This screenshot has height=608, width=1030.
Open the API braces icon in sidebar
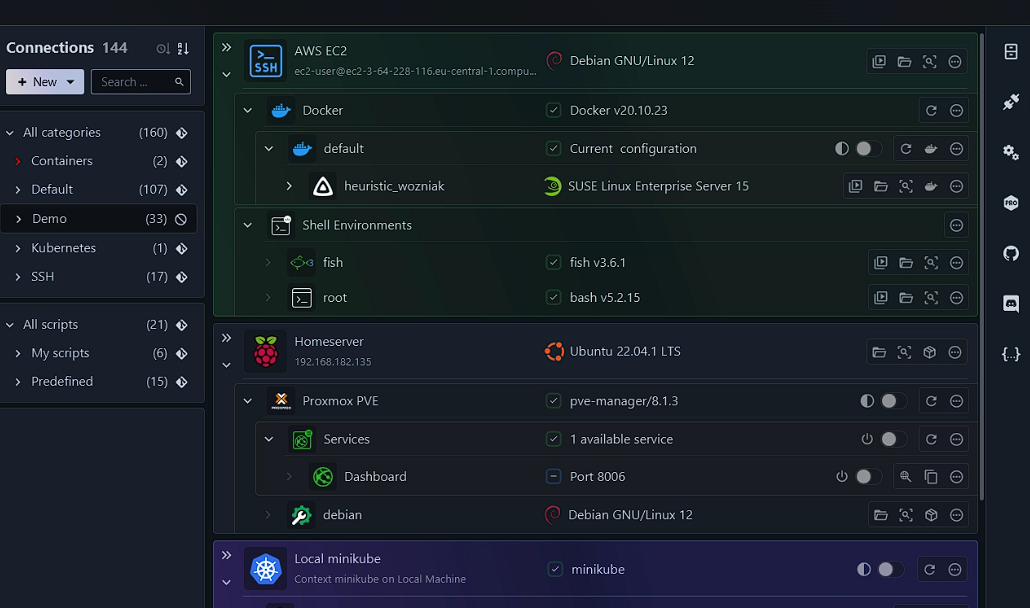(x=1011, y=355)
